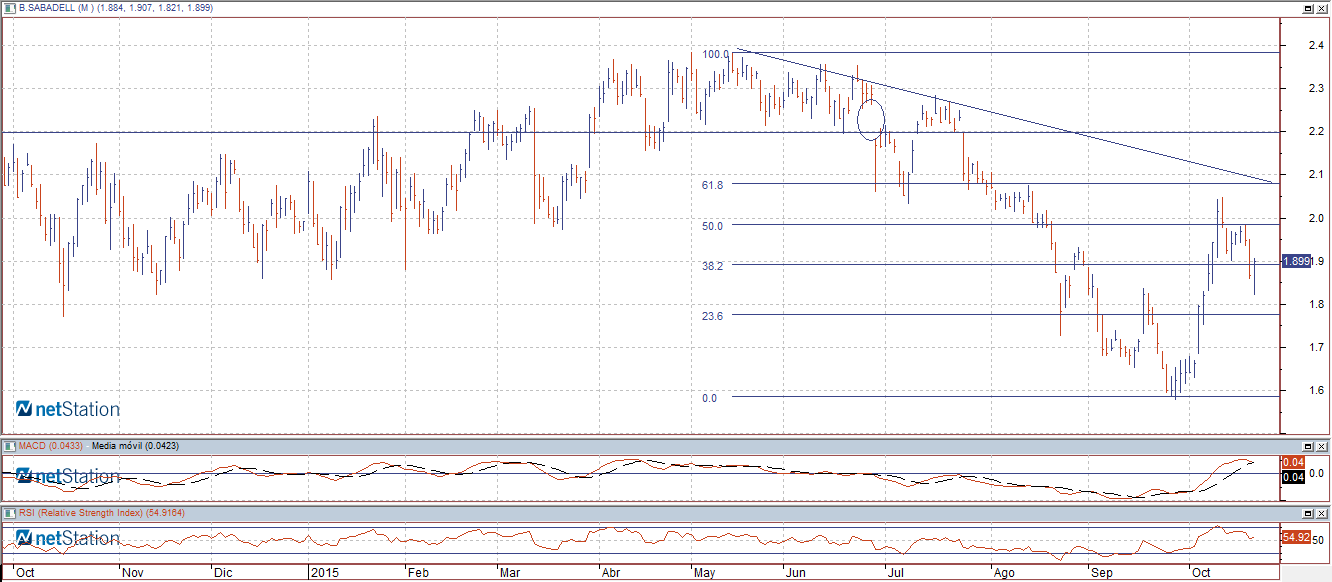This screenshot has height=582, width=1332.
Task: Click the Mar label on time axis
Action: [509, 573]
